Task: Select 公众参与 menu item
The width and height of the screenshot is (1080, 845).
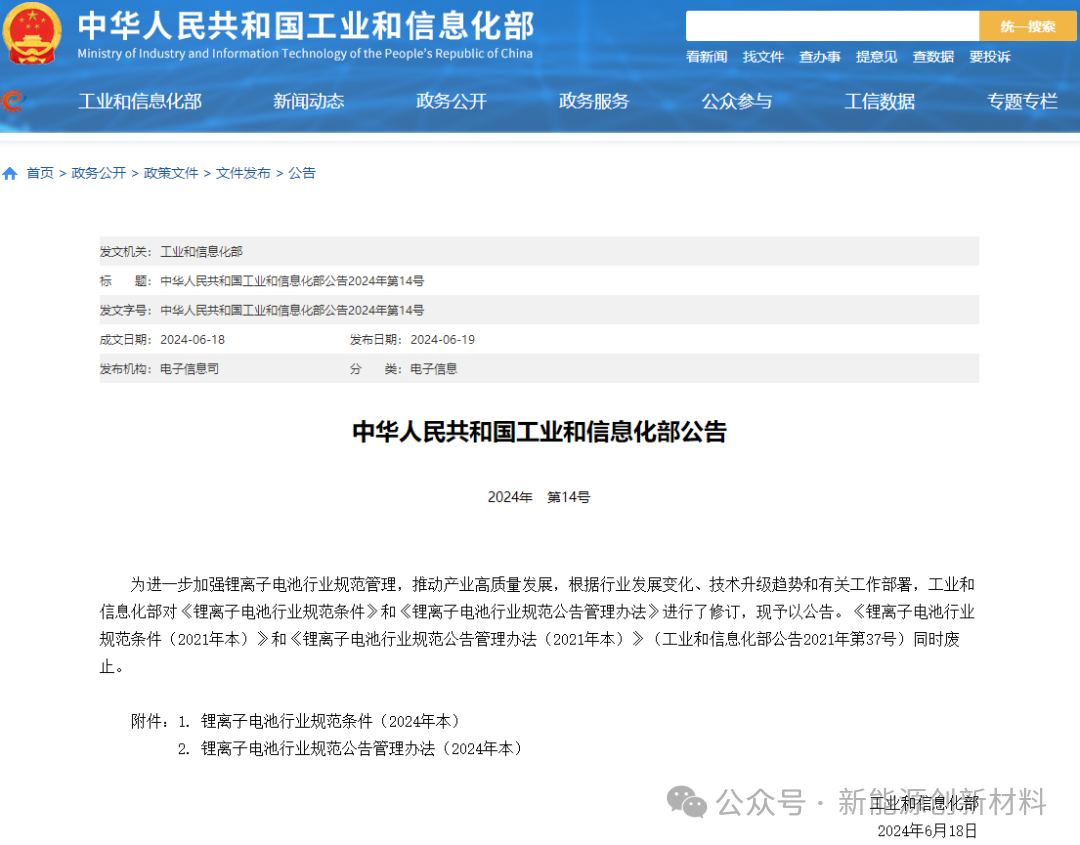Action: (x=736, y=102)
